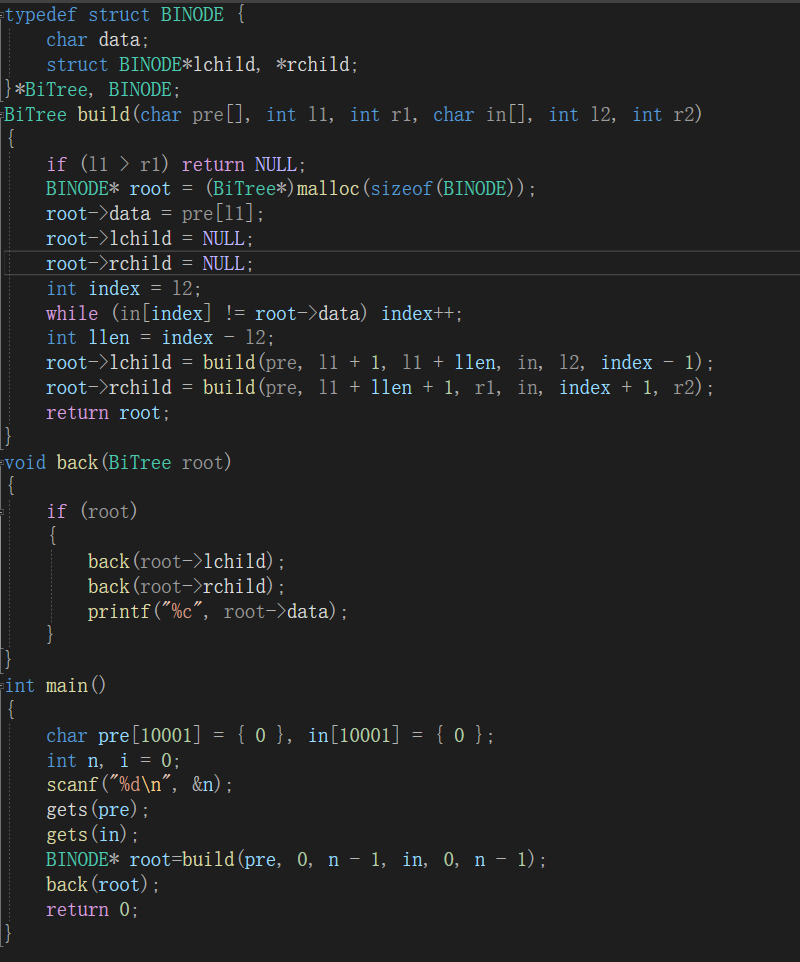
Task: Collapse the typedef struct BINODE block
Action: click(3, 16)
